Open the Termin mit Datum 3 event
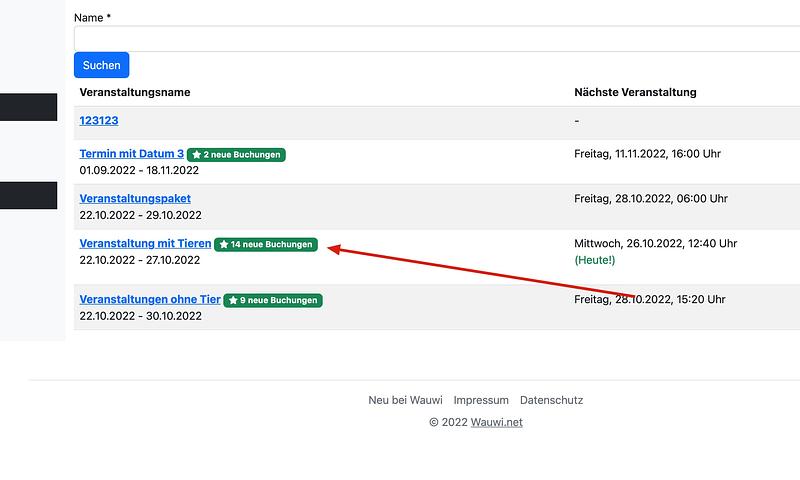Screen dimensions: 800x480 pos(131,154)
